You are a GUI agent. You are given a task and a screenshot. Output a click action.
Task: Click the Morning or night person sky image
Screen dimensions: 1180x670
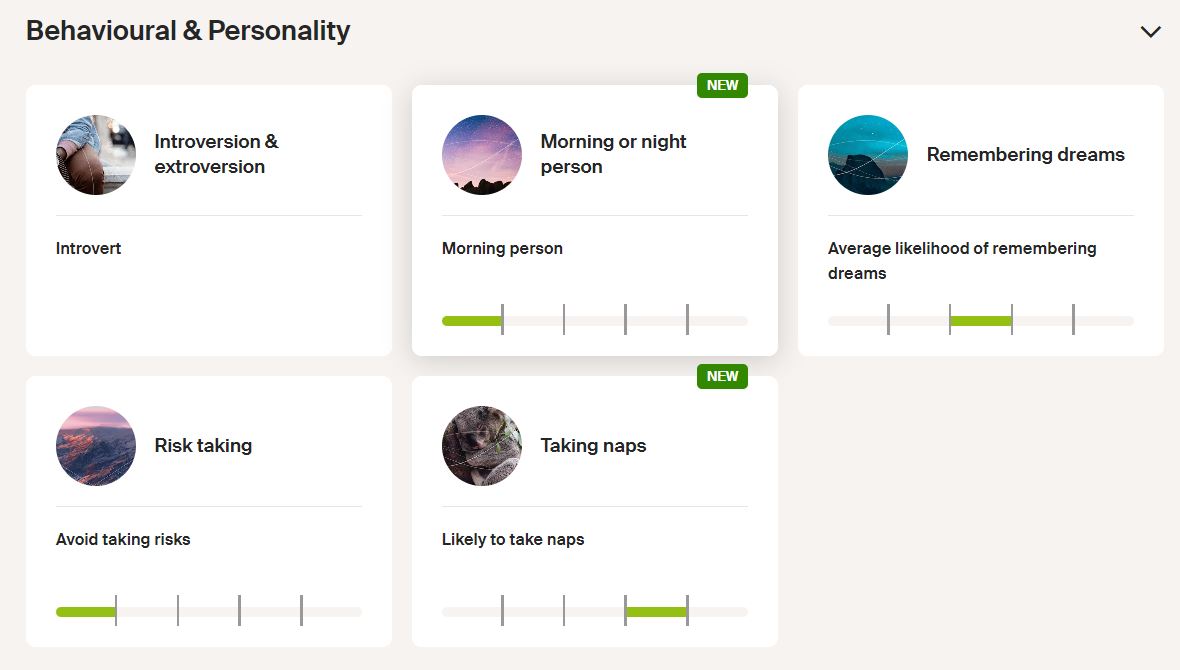tap(482, 155)
